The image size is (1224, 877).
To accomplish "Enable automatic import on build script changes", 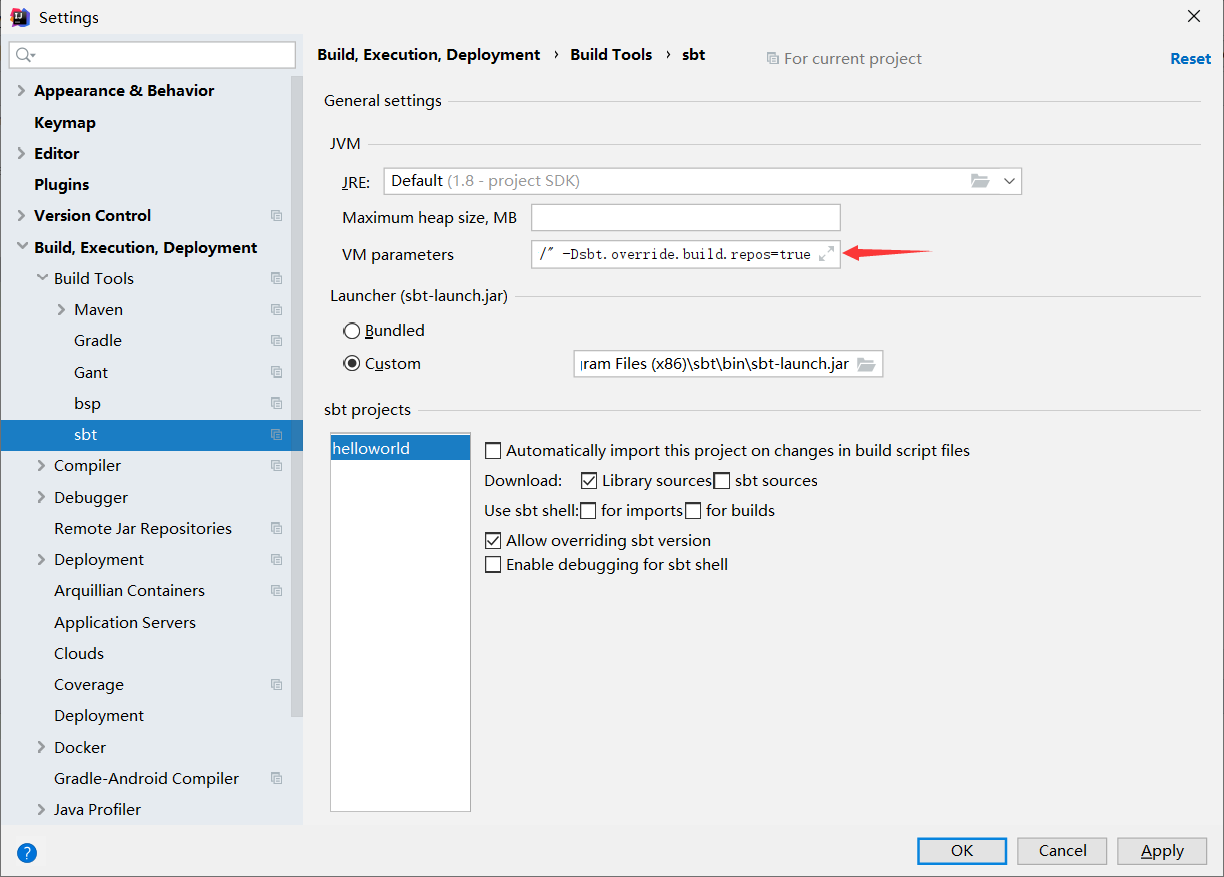I will (493, 451).
